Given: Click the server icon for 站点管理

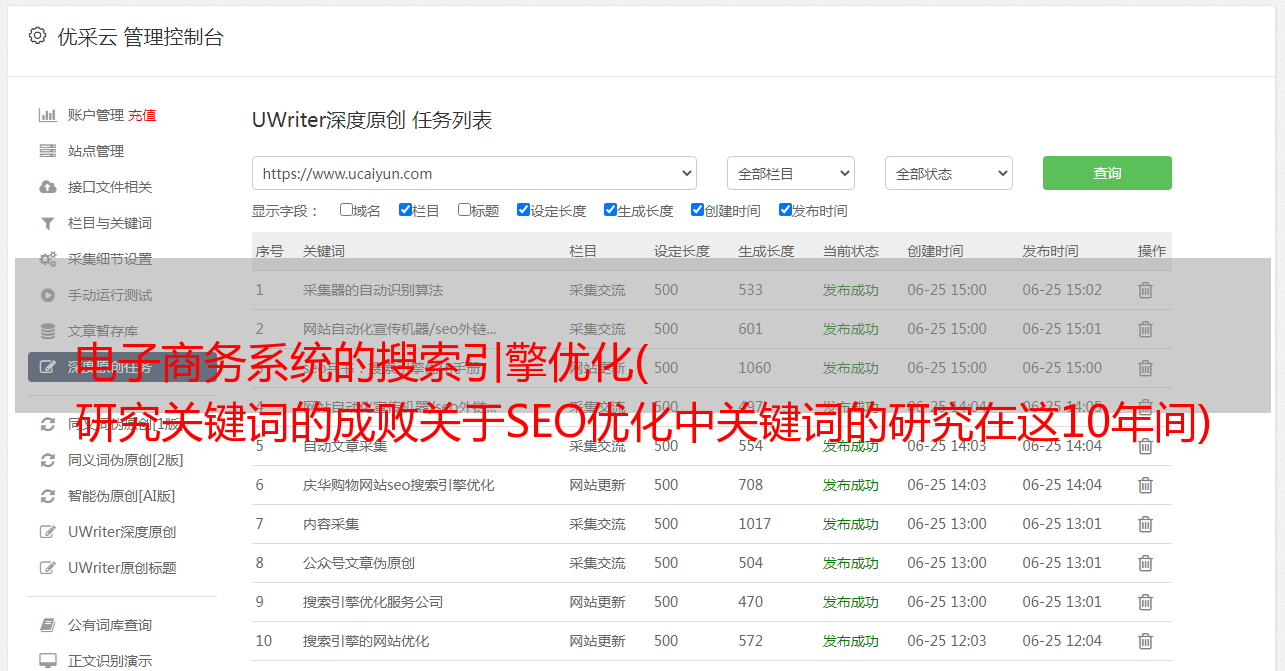Looking at the screenshot, I should [47, 151].
